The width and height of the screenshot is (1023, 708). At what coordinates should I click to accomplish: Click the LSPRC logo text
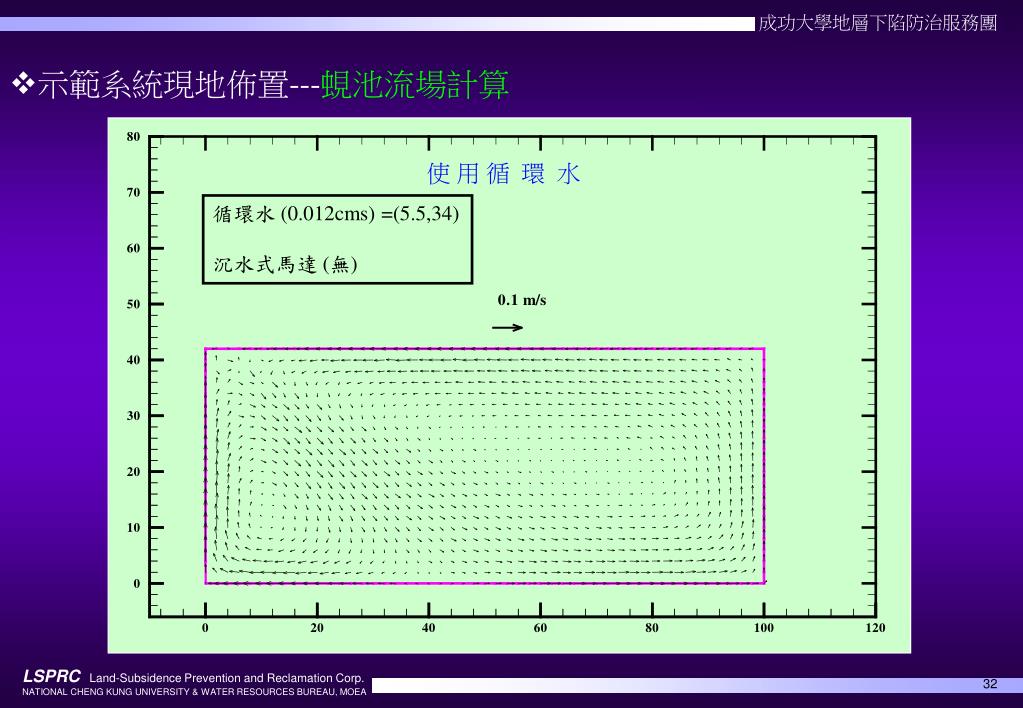(52, 676)
